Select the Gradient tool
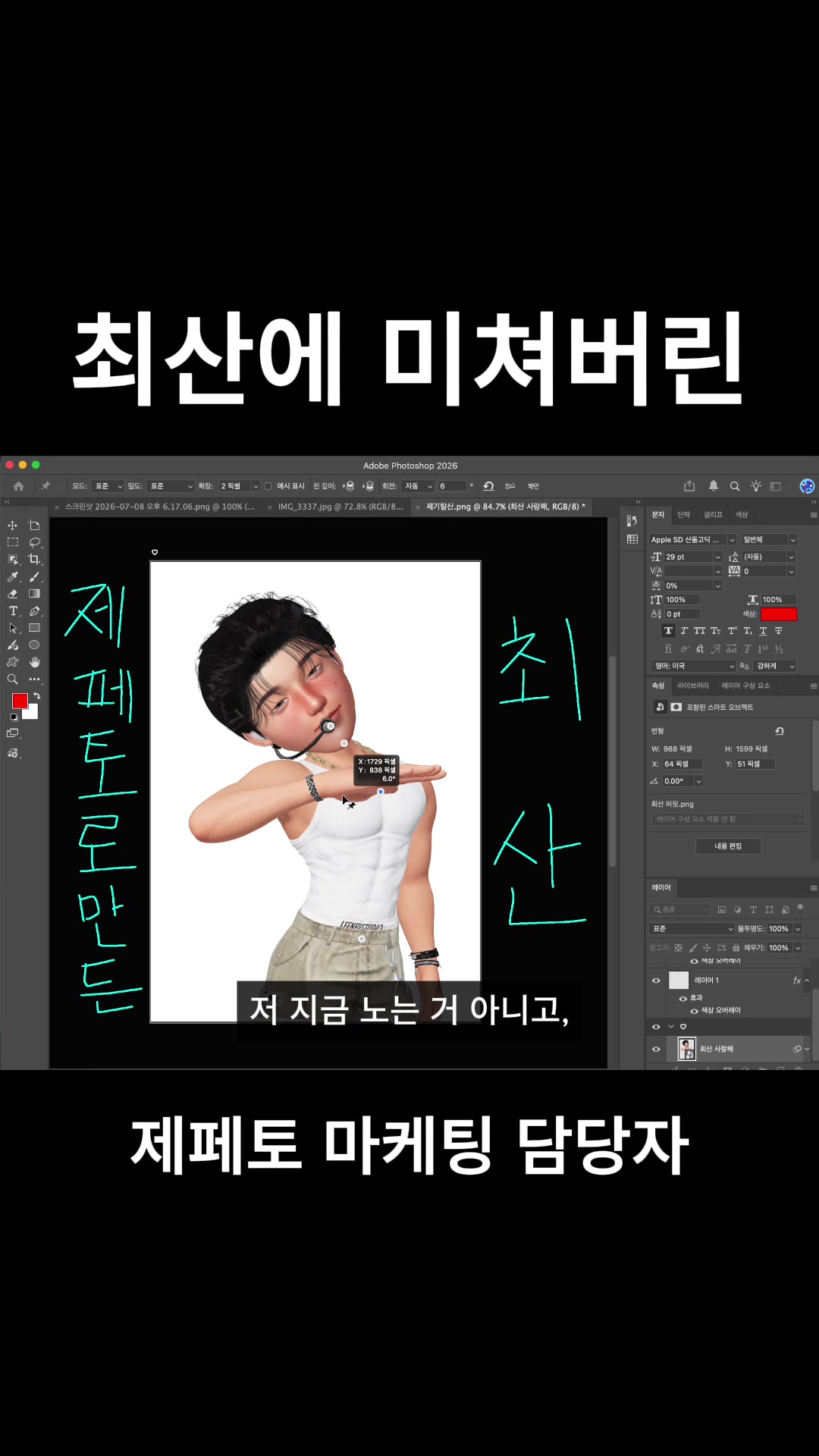This screenshot has height=1456, width=819. click(34, 594)
